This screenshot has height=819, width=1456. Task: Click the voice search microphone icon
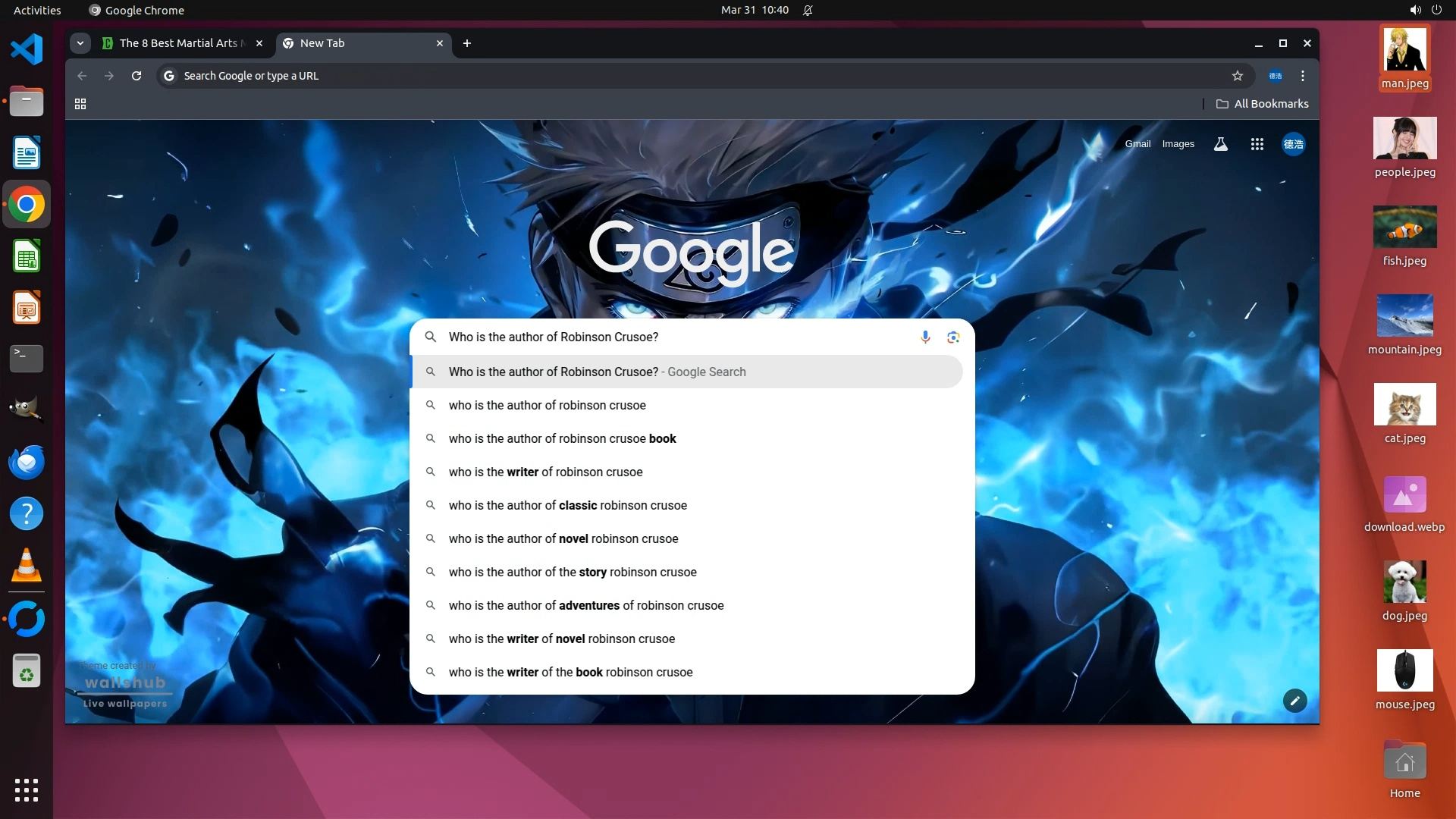925,337
